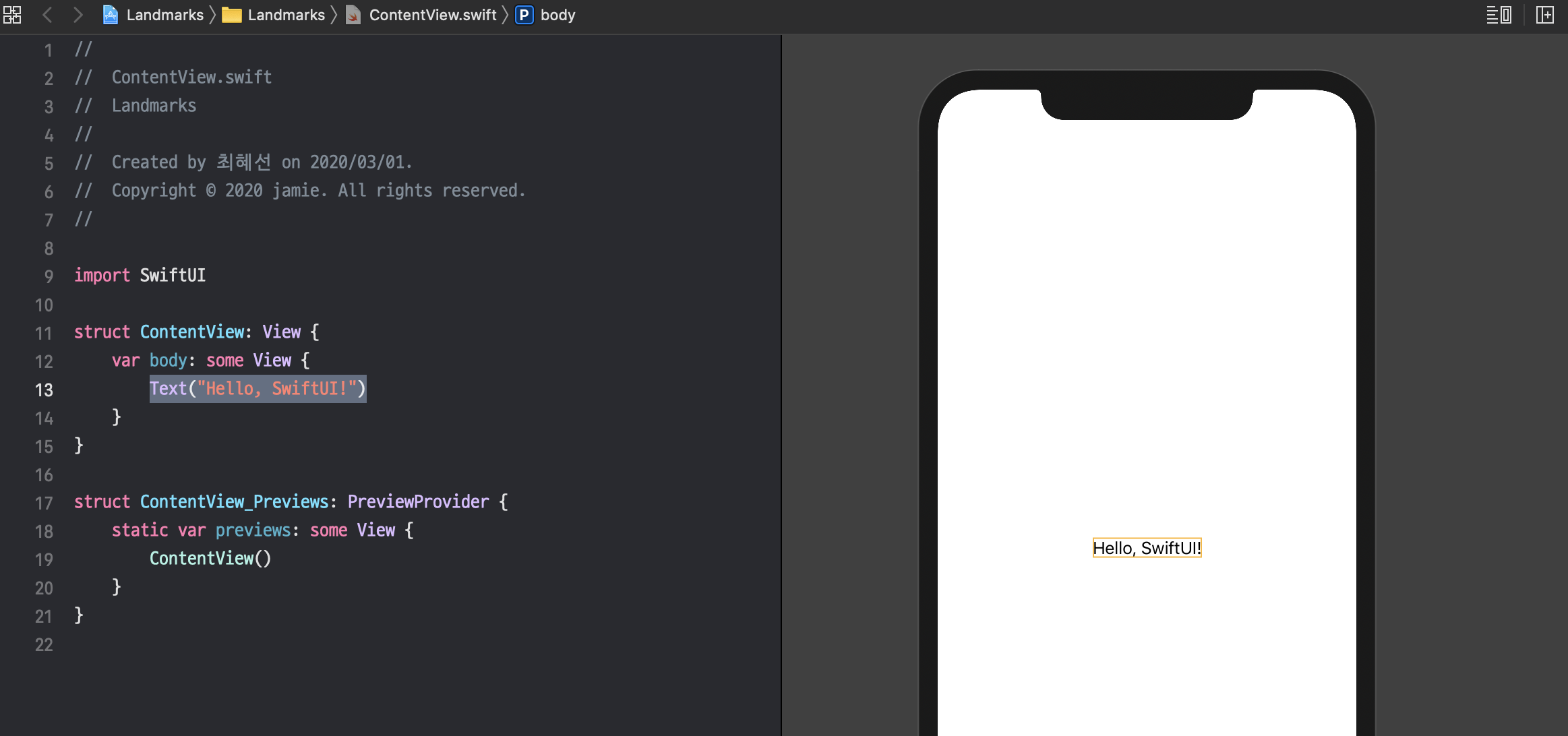
Task: Click the blue P property icon
Action: 524,15
